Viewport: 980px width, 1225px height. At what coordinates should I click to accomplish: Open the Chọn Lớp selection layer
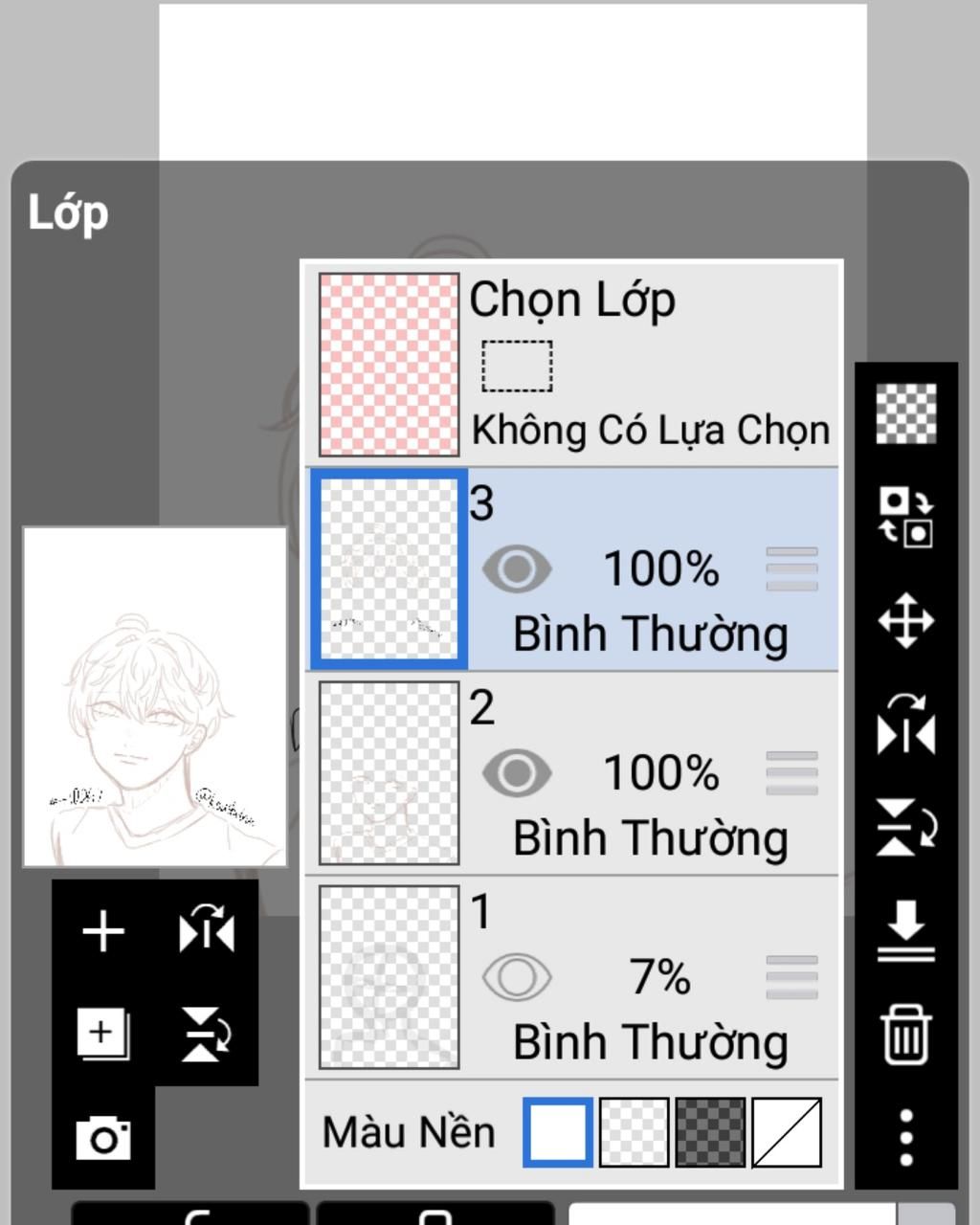click(x=572, y=365)
